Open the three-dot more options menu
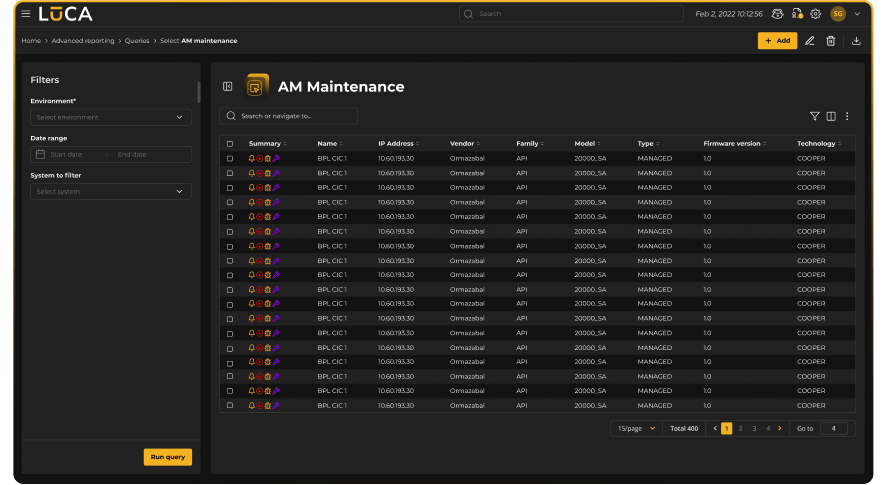This screenshot has width=887, height=485. [x=847, y=116]
